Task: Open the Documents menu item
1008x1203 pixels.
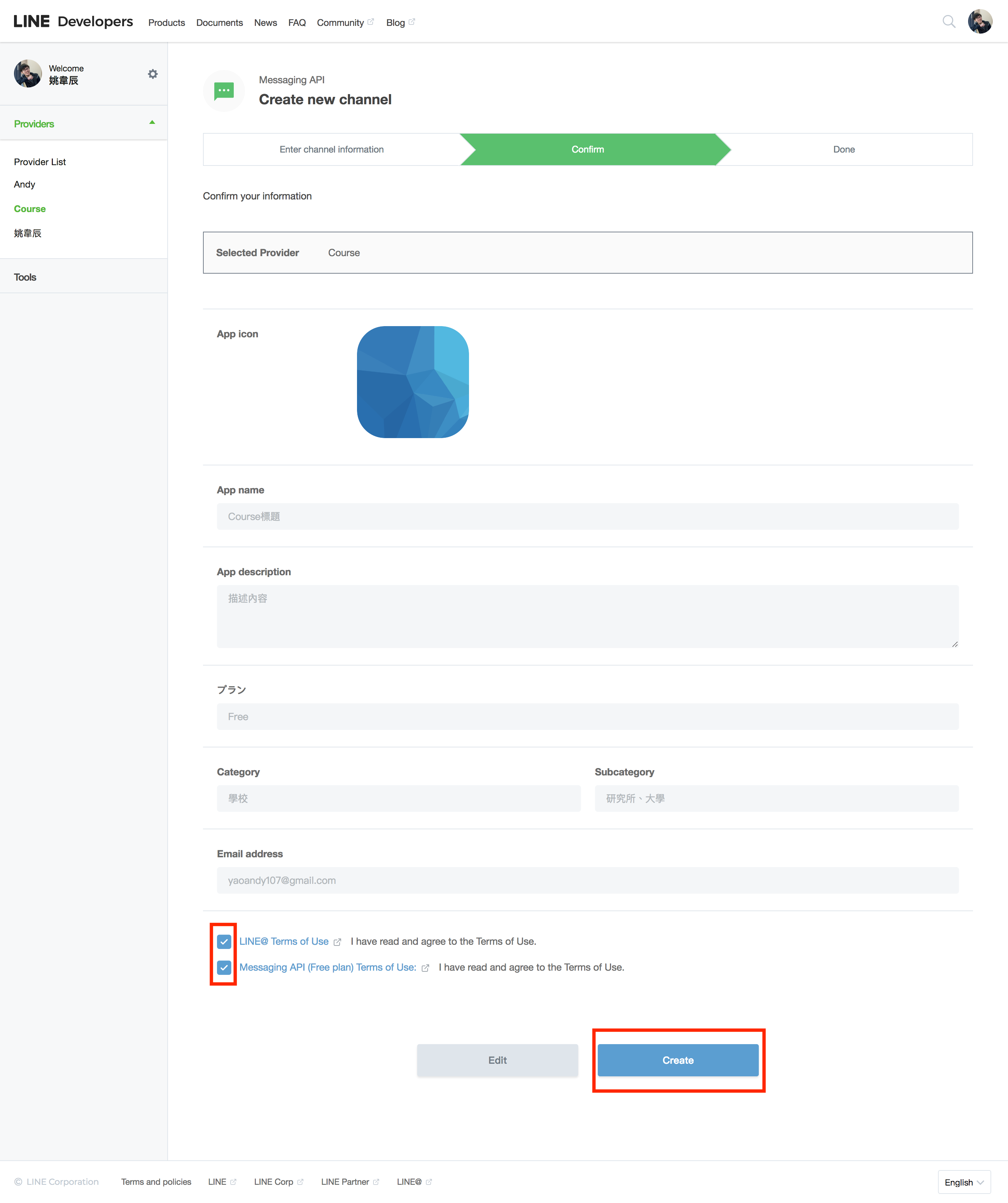Action: [219, 23]
